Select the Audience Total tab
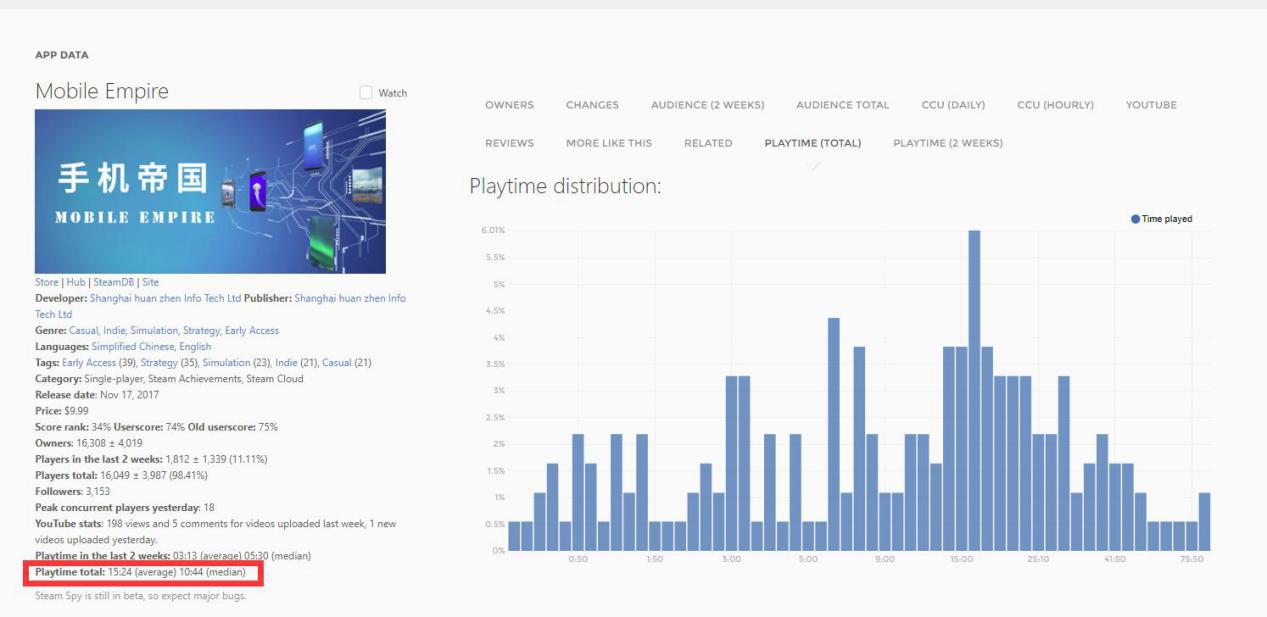Image resolution: width=1267 pixels, height=617 pixels. (x=842, y=105)
